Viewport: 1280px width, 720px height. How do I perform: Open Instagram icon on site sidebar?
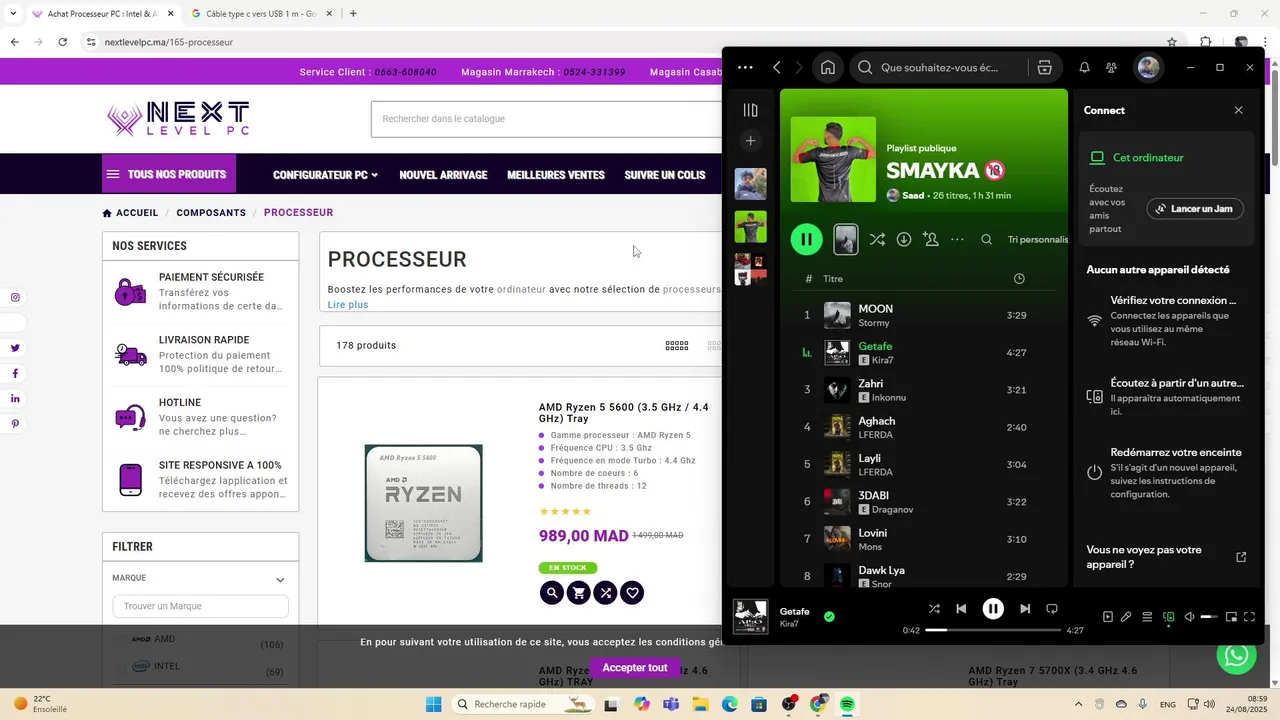click(x=15, y=297)
